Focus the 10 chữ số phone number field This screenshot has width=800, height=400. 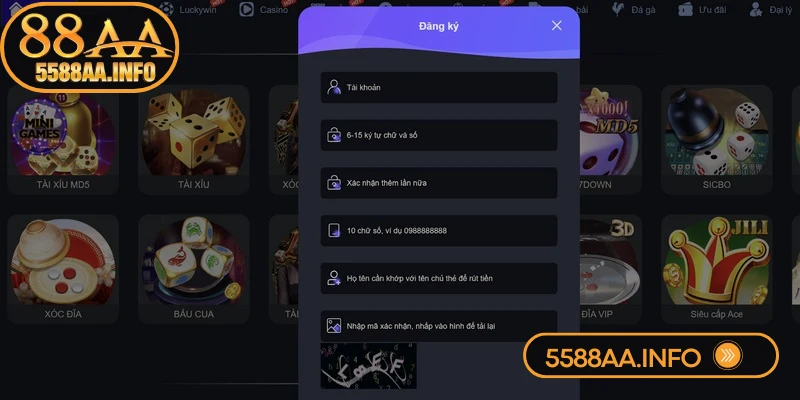439,231
